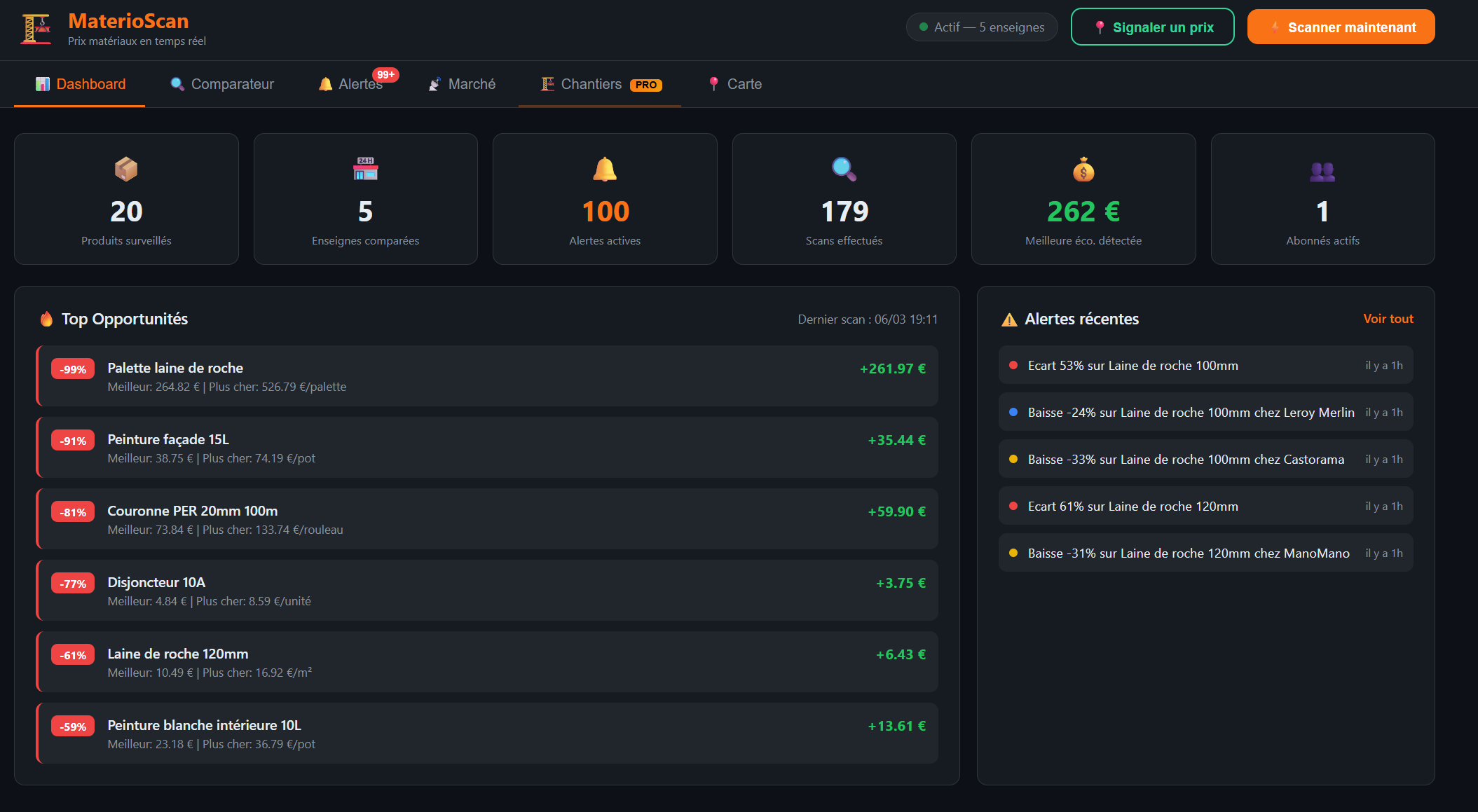
Task: Select the red dot on Ecart 53% alert
Action: (1013, 365)
